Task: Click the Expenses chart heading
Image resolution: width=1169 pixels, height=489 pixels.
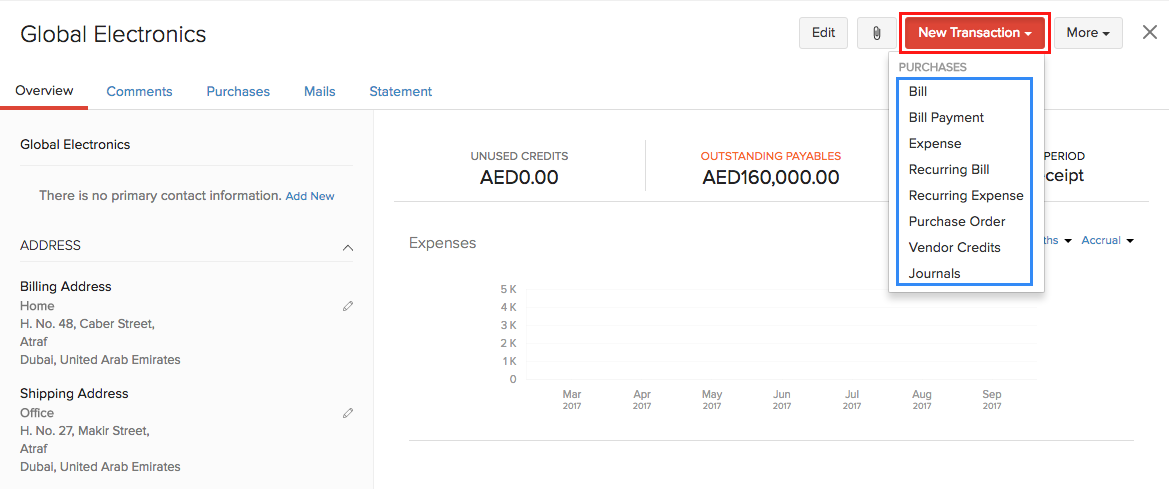Action: click(x=442, y=243)
